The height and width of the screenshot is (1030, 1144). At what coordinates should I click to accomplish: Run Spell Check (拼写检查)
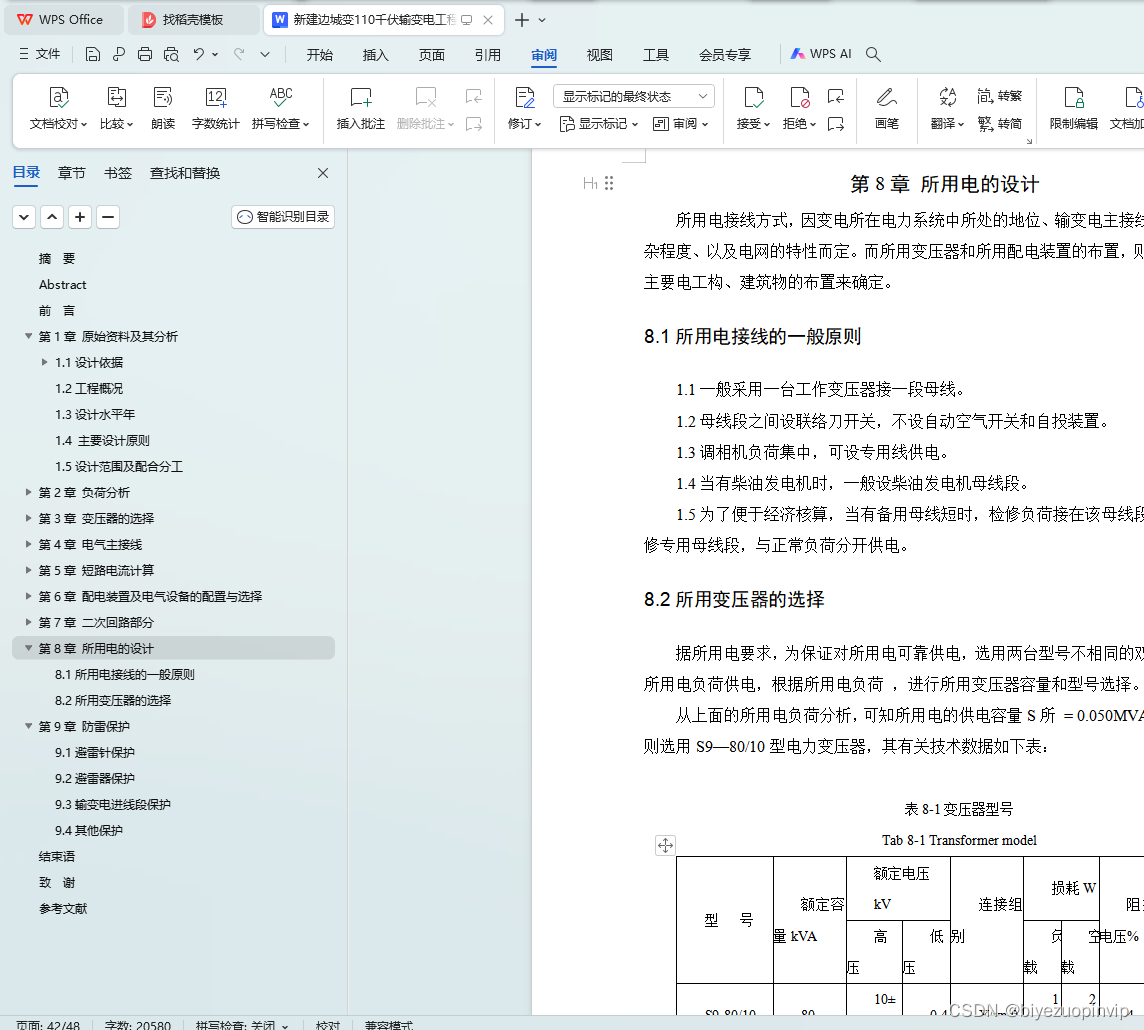point(281,108)
